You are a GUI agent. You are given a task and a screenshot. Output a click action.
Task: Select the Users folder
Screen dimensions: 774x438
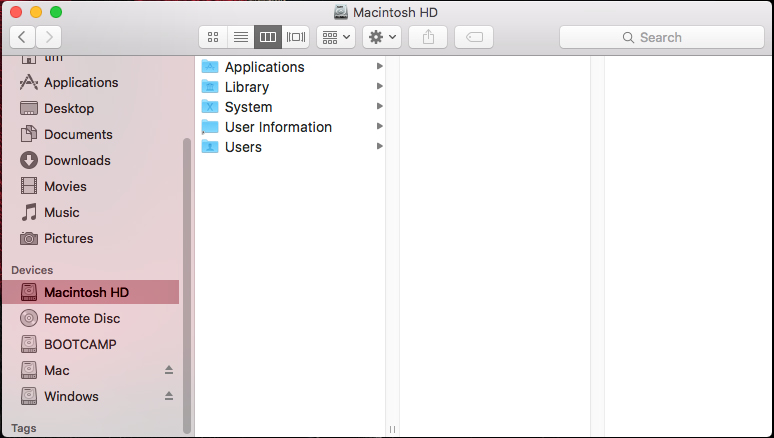292,147
